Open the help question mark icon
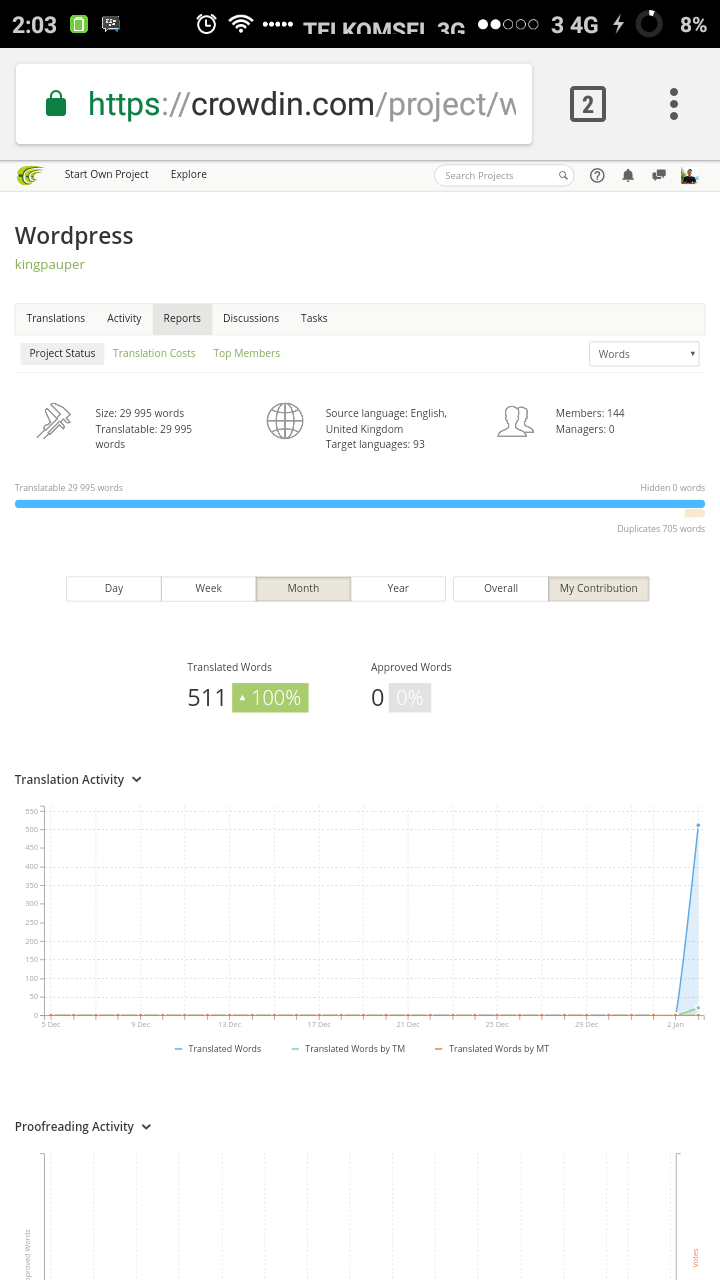This screenshot has height=1280, width=720. pos(597,175)
